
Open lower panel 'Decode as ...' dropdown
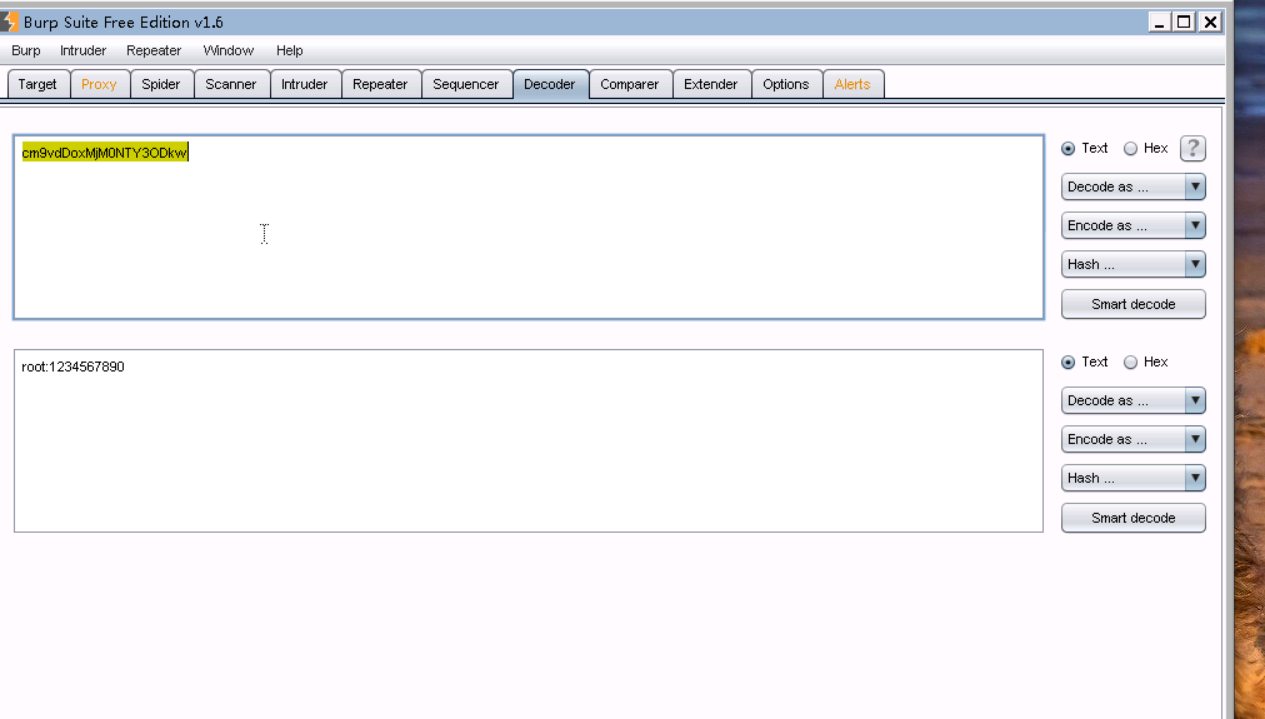point(1133,401)
